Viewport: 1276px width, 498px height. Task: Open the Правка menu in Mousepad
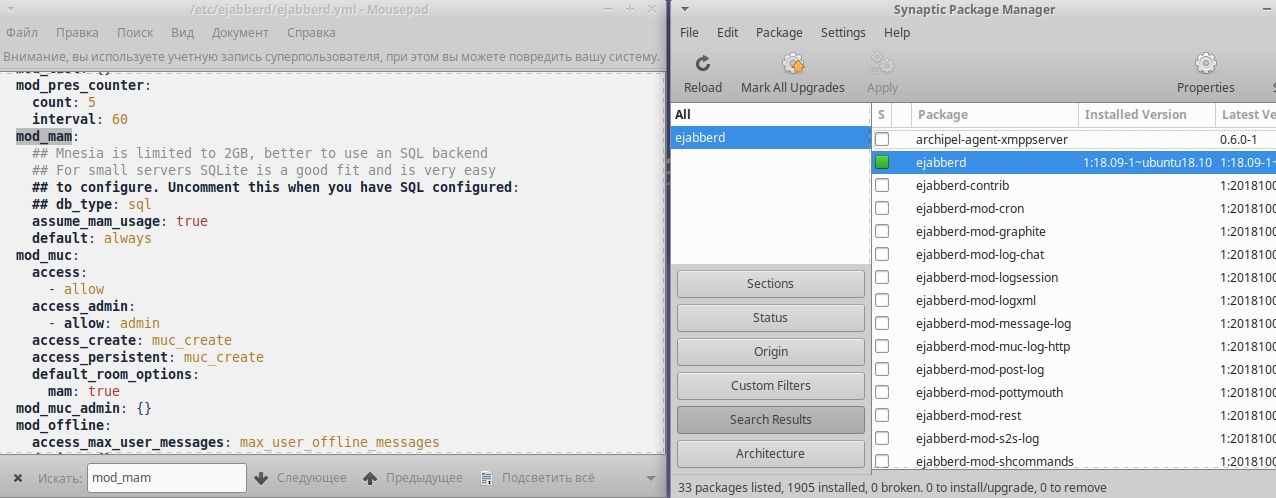tap(77, 32)
